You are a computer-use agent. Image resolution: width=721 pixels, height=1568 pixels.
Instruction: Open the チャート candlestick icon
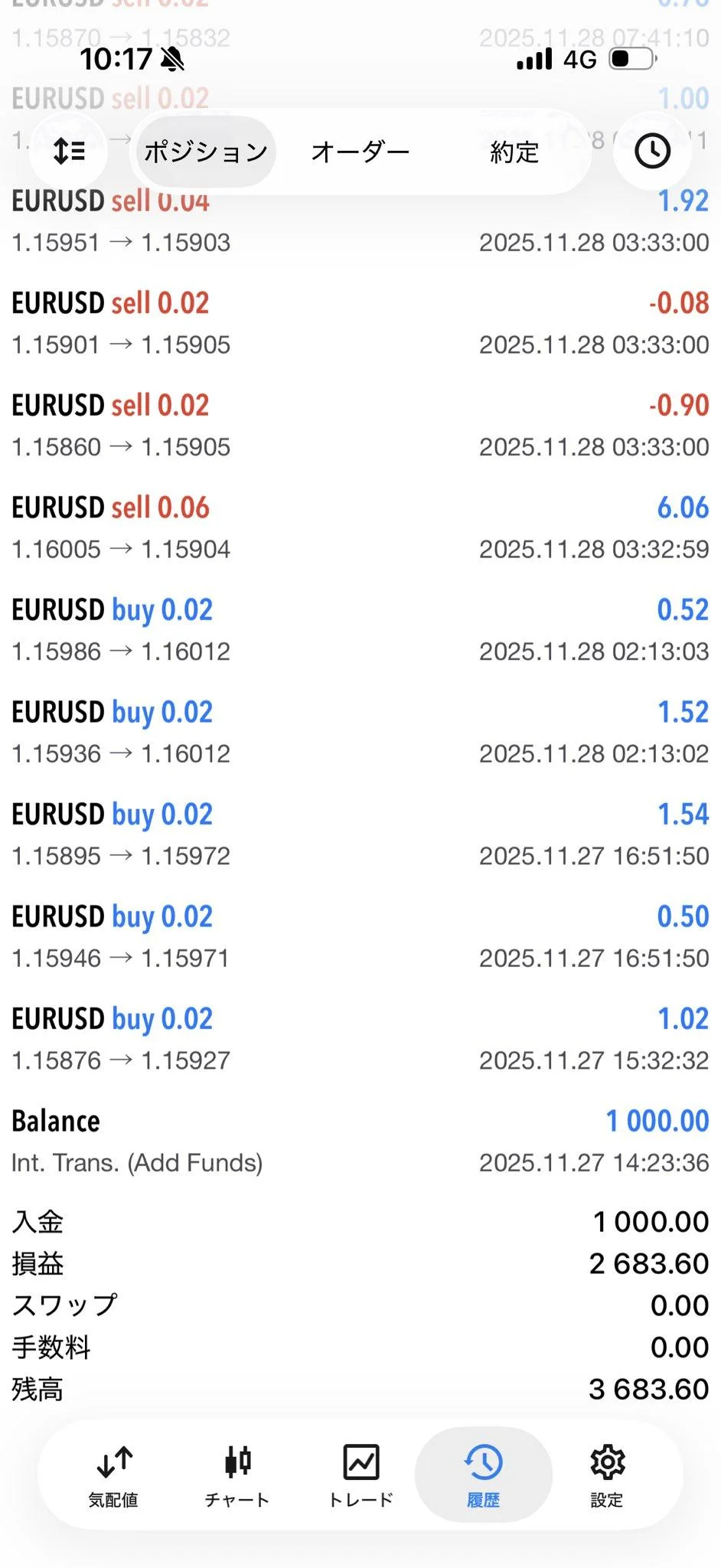click(x=237, y=1462)
